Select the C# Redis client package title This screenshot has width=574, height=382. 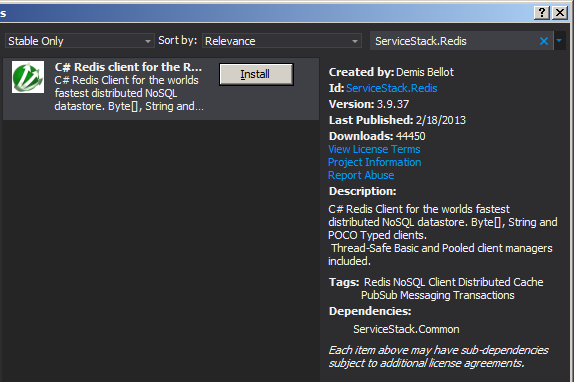coord(128,67)
